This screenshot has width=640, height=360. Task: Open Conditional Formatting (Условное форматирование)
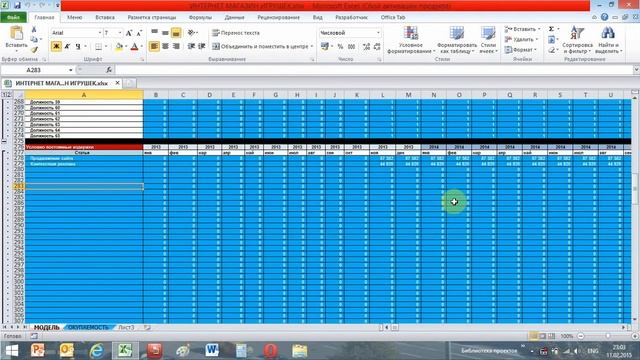pyautogui.click(x=410, y=40)
